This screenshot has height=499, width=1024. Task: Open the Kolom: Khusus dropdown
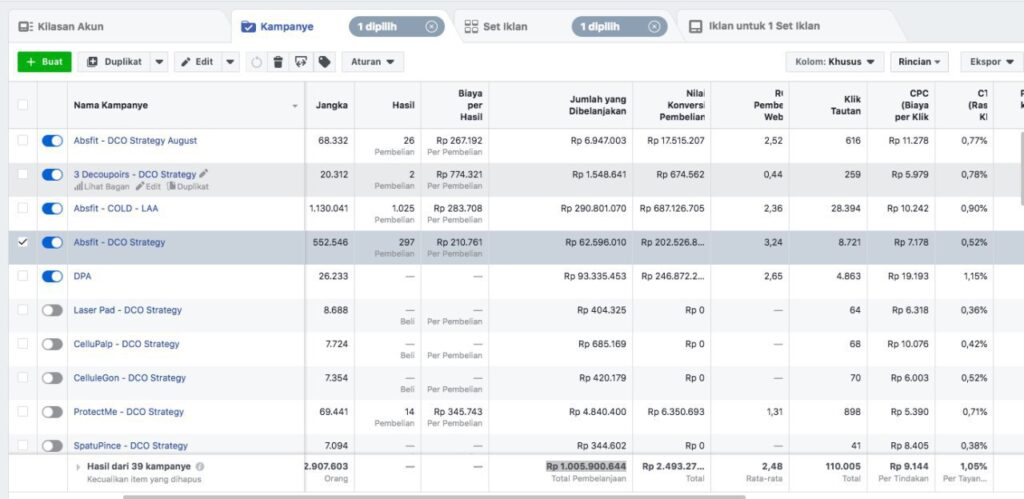(834, 62)
